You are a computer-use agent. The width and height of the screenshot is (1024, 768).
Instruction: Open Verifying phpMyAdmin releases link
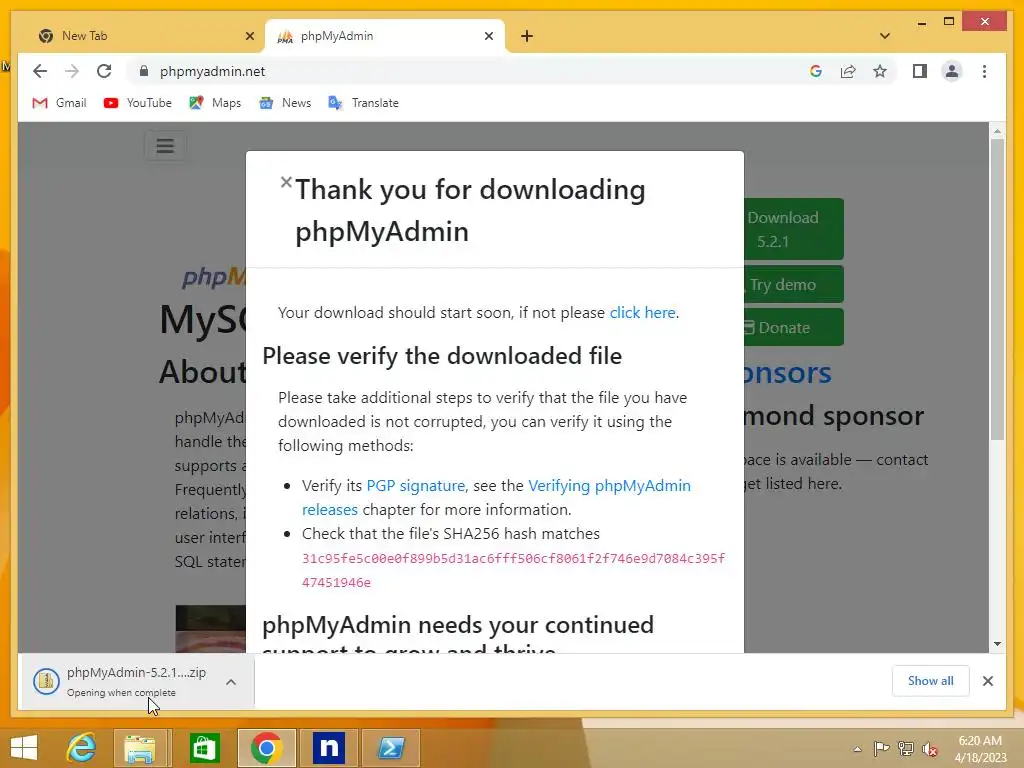pos(496,498)
